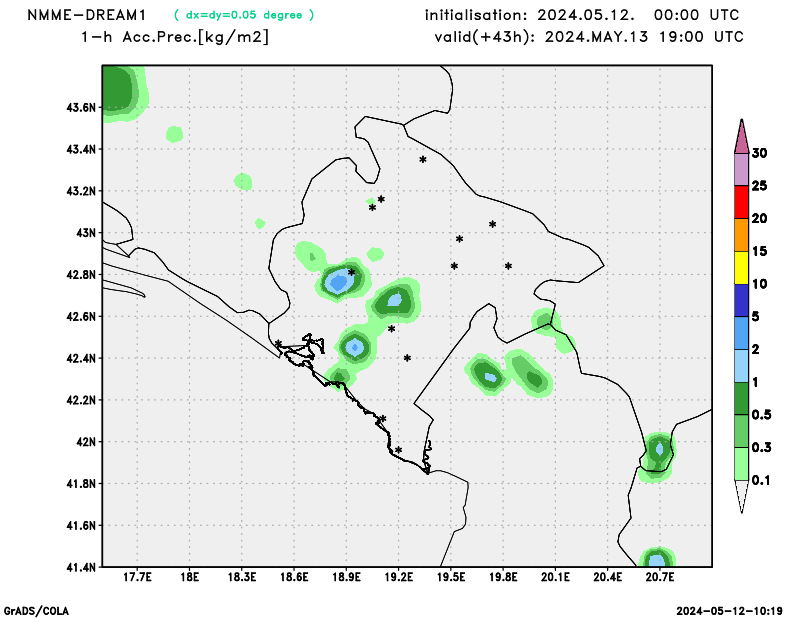
Task: Click the 41.4N latitude label
Action: tap(81, 567)
